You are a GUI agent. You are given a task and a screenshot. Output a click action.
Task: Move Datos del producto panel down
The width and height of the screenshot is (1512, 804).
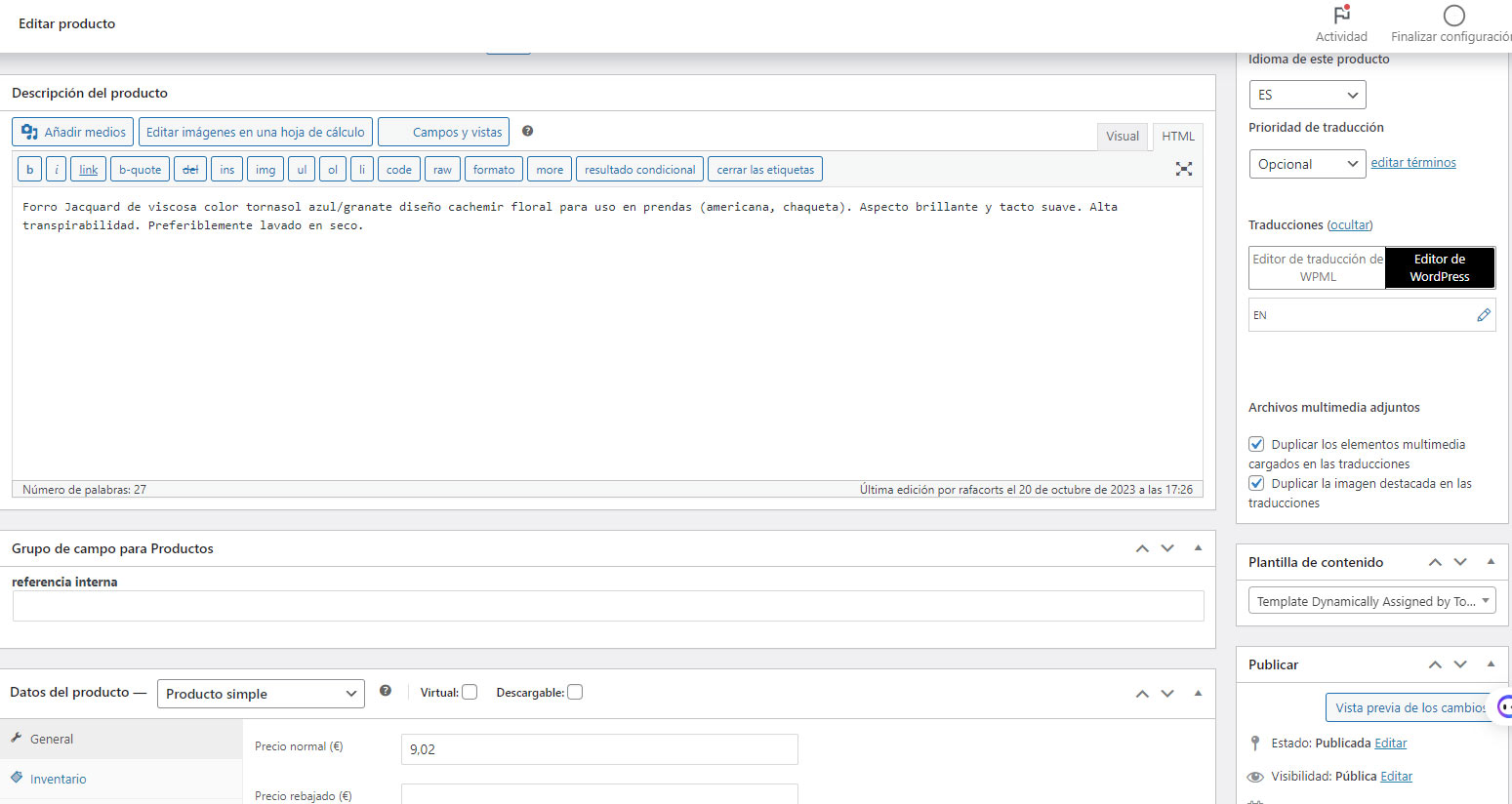[1167, 693]
